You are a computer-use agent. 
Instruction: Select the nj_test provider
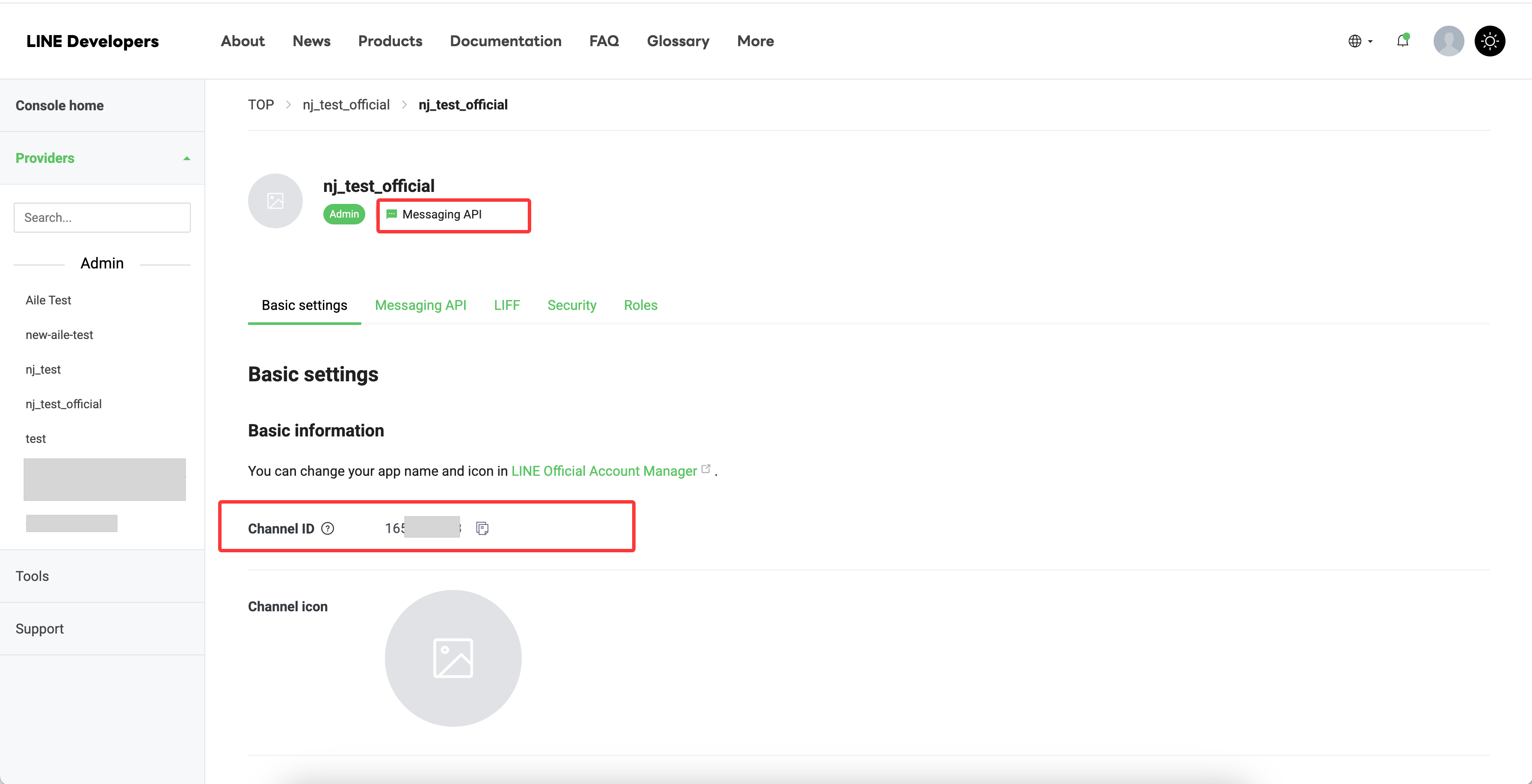[43, 370]
